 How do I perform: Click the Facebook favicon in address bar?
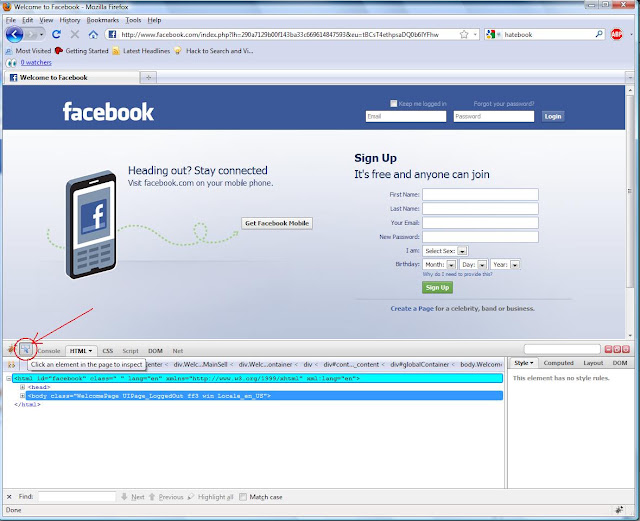[x=112, y=34]
